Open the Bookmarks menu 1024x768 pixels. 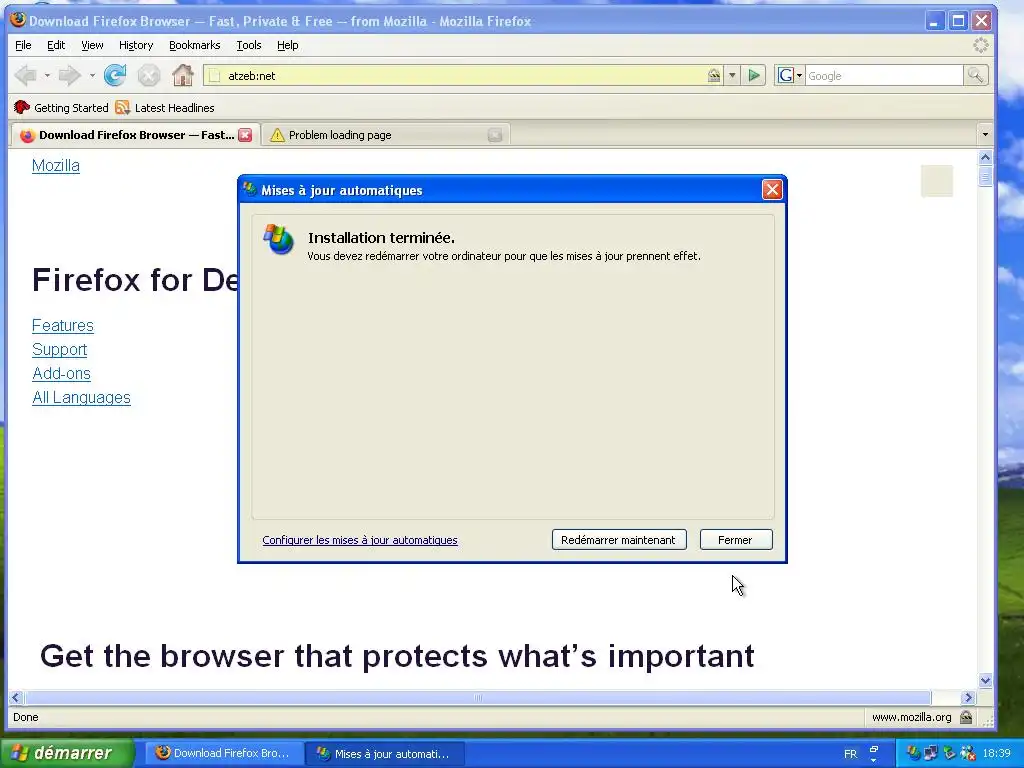(195, 45)
